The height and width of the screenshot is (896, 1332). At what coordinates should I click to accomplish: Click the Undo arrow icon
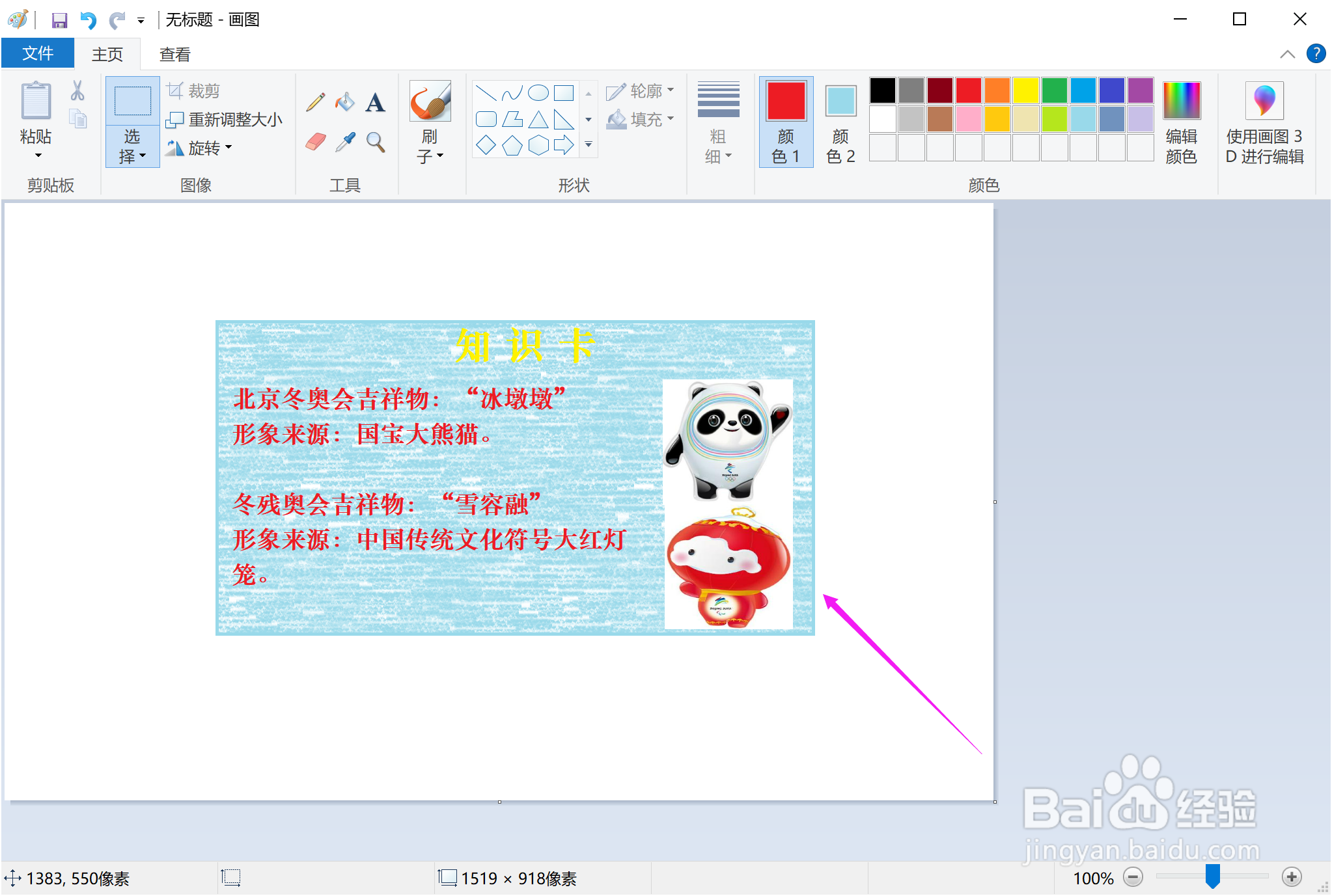coord(88,20)
